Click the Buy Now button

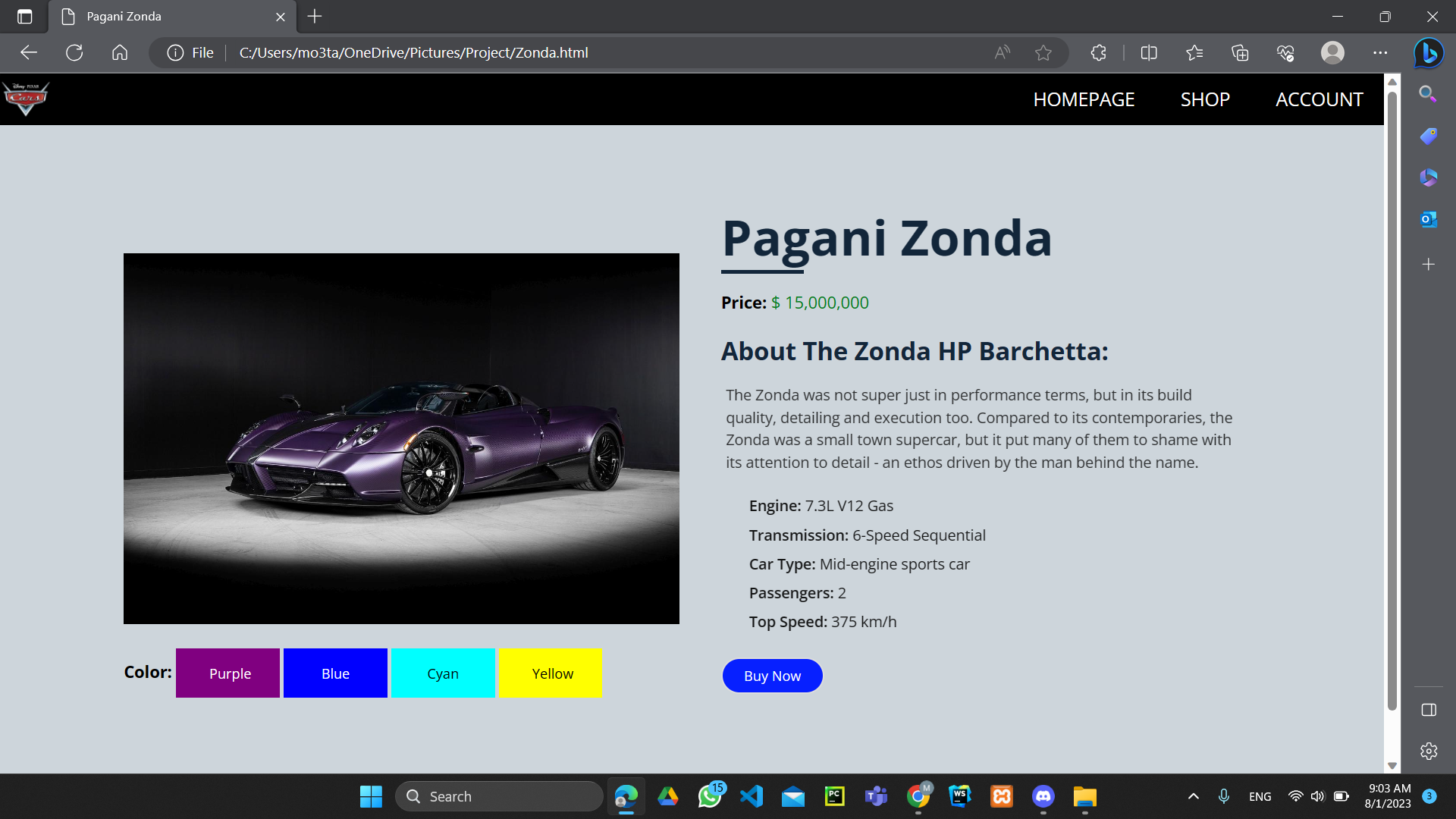(x=772, y=675)
